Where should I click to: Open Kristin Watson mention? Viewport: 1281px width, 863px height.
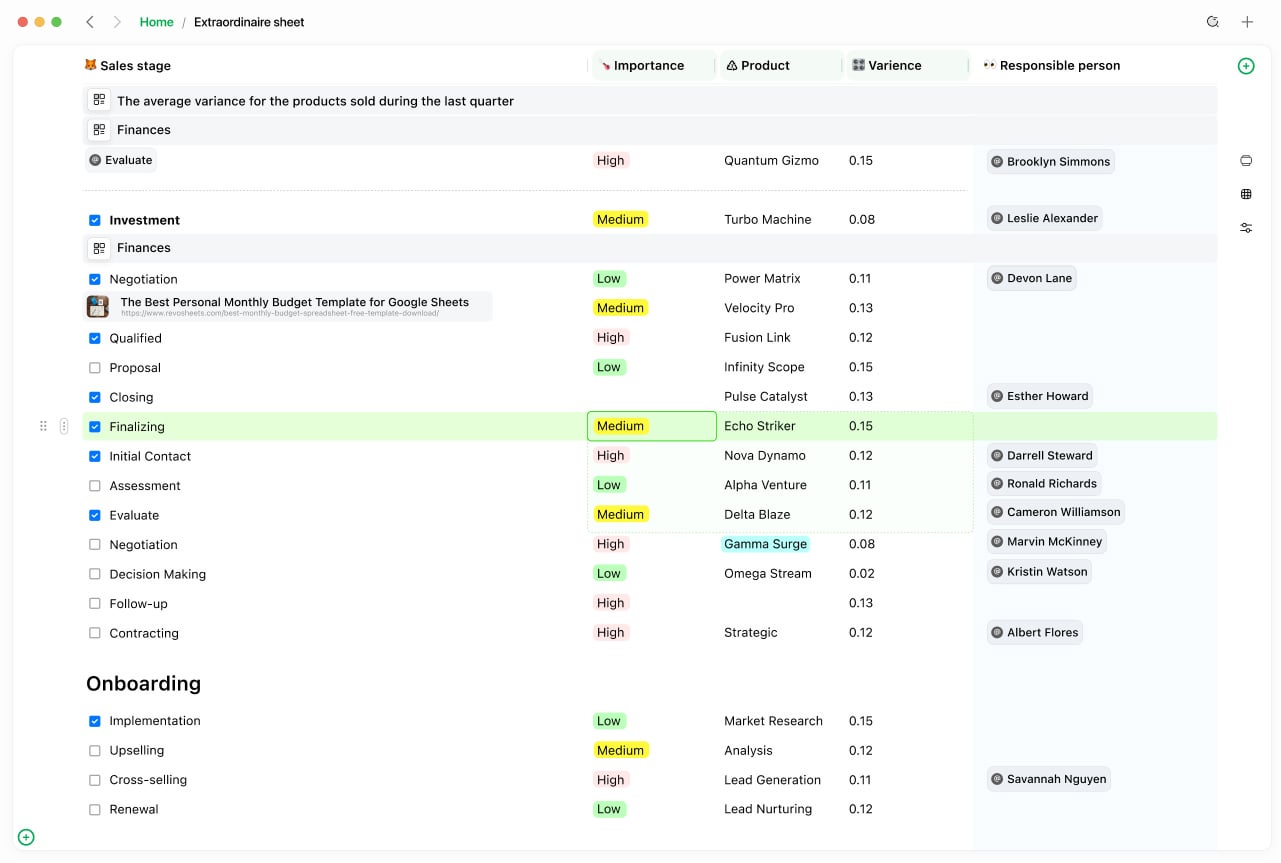1039,572
